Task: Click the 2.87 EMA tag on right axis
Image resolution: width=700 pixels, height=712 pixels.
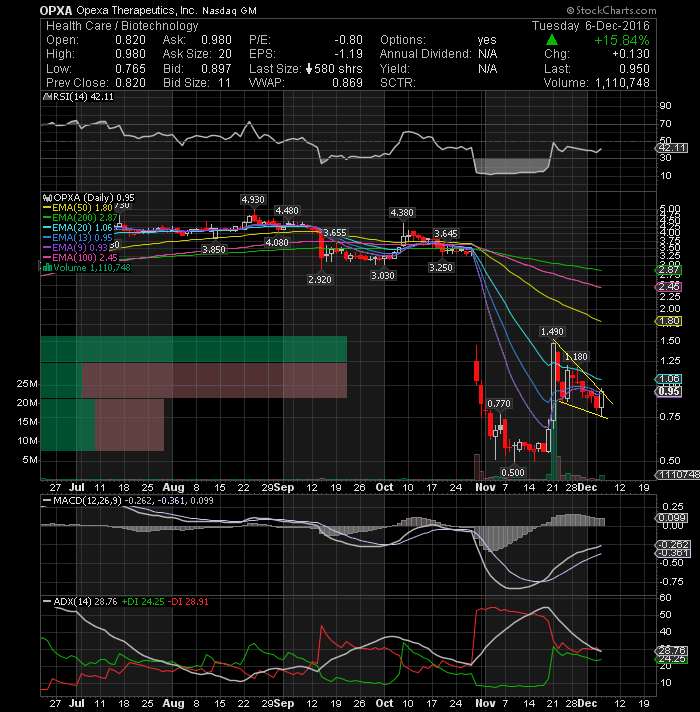Action: pyautogui.click(x=669, y=270)
